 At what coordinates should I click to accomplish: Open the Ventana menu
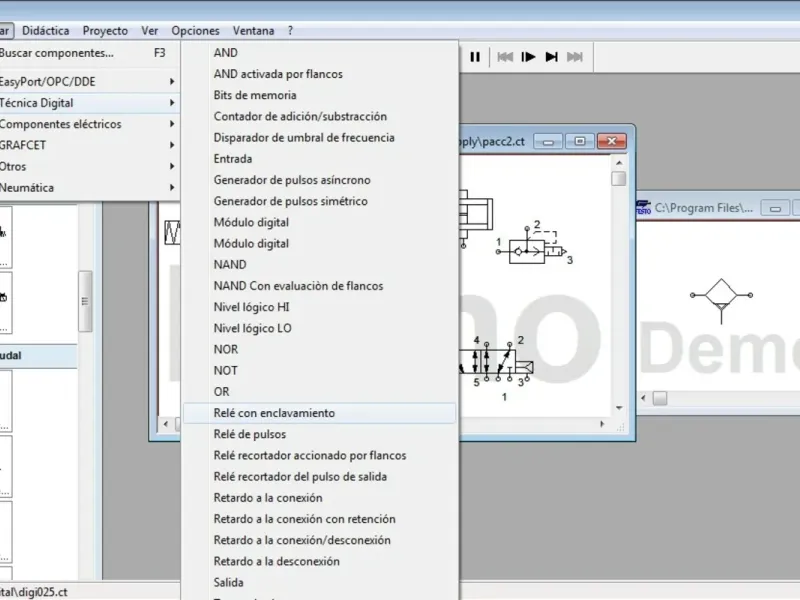(x=254, y=31)
